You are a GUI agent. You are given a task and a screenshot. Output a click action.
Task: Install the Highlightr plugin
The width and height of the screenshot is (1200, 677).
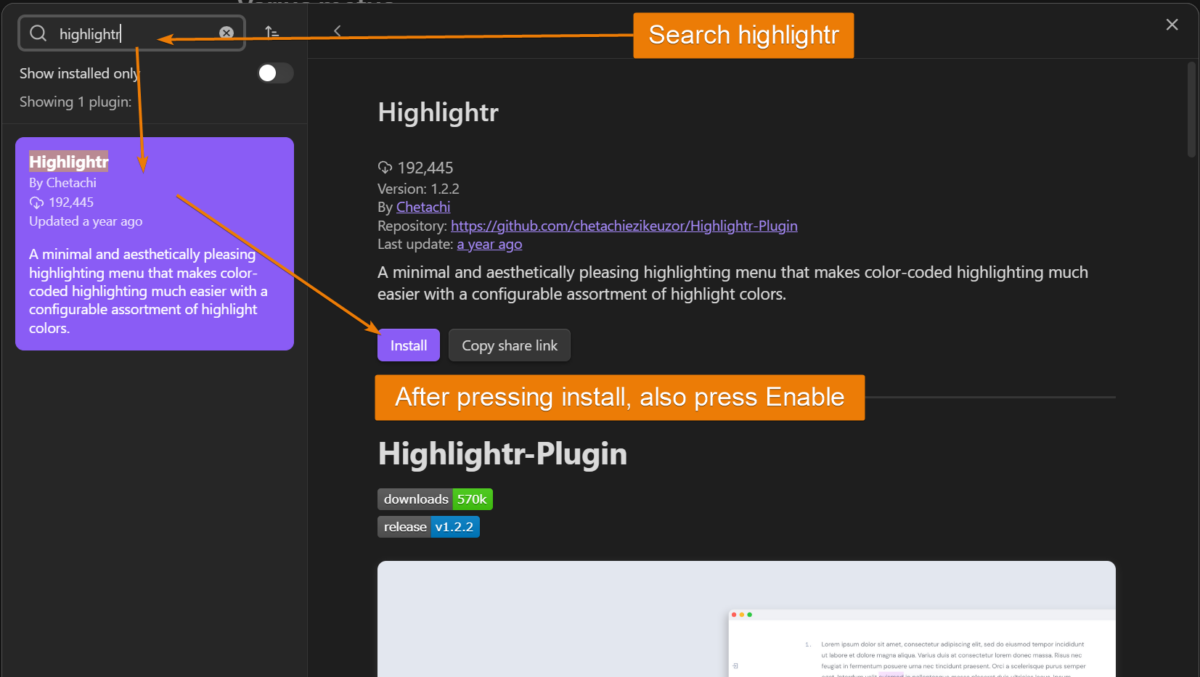pos(408,344)
